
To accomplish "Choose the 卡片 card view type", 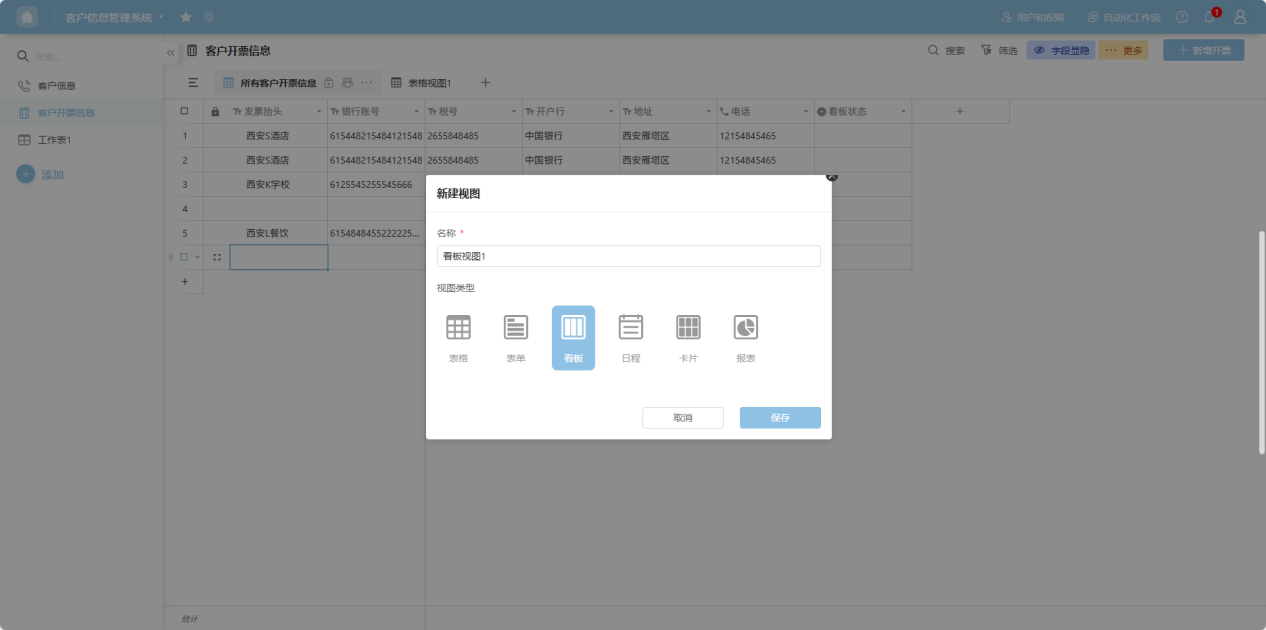I will click(x=688, y=337).
